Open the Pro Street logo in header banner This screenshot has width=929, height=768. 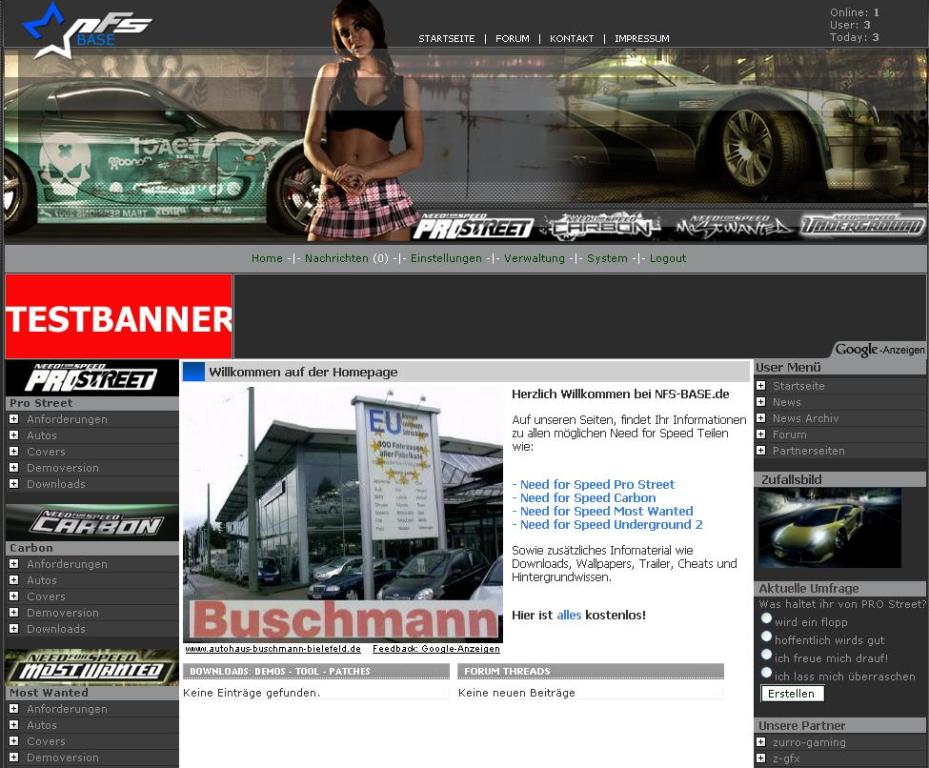click(x=473, y=227)
